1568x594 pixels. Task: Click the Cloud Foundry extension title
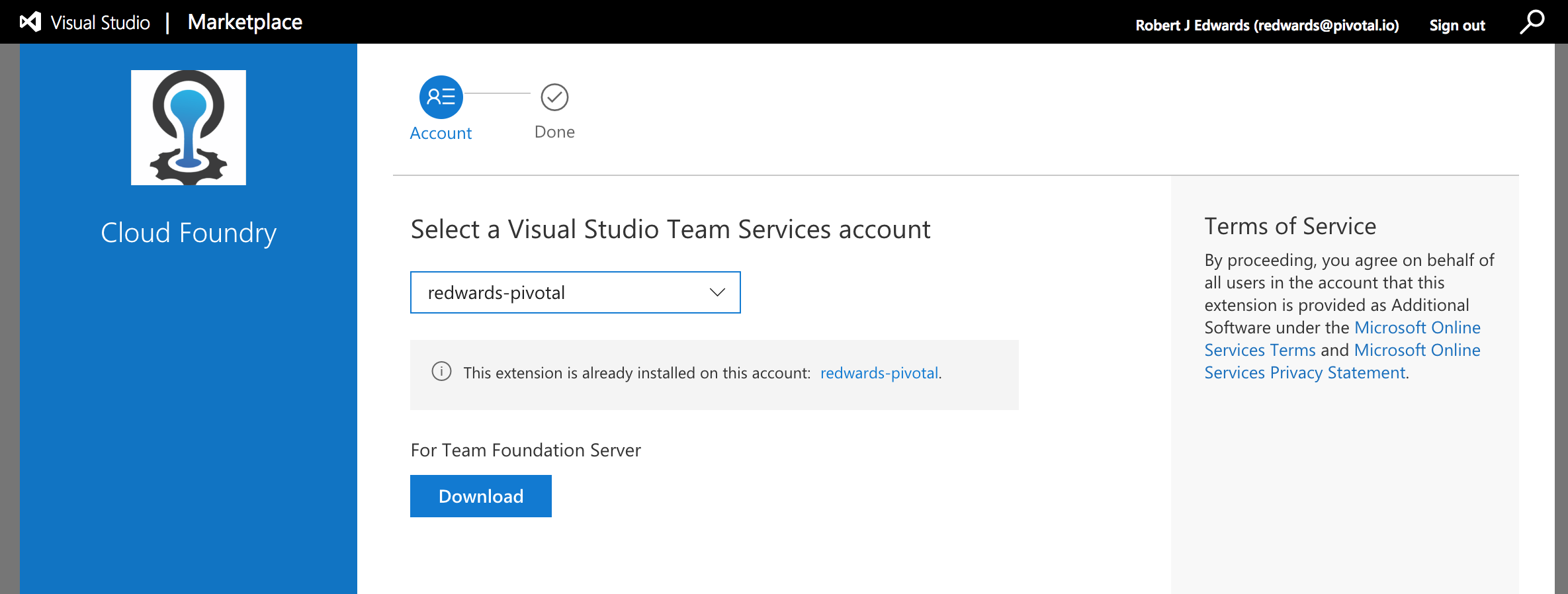click(189, 233)
